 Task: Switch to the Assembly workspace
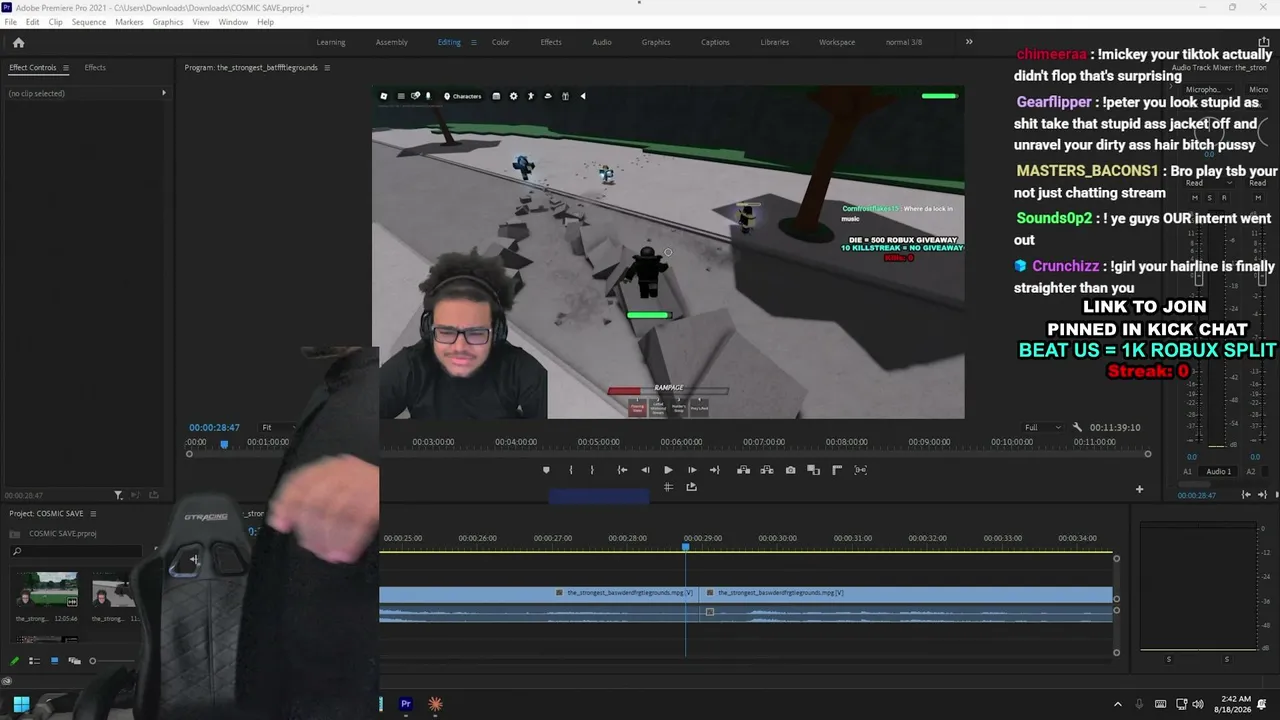click(x=391, y=42)
